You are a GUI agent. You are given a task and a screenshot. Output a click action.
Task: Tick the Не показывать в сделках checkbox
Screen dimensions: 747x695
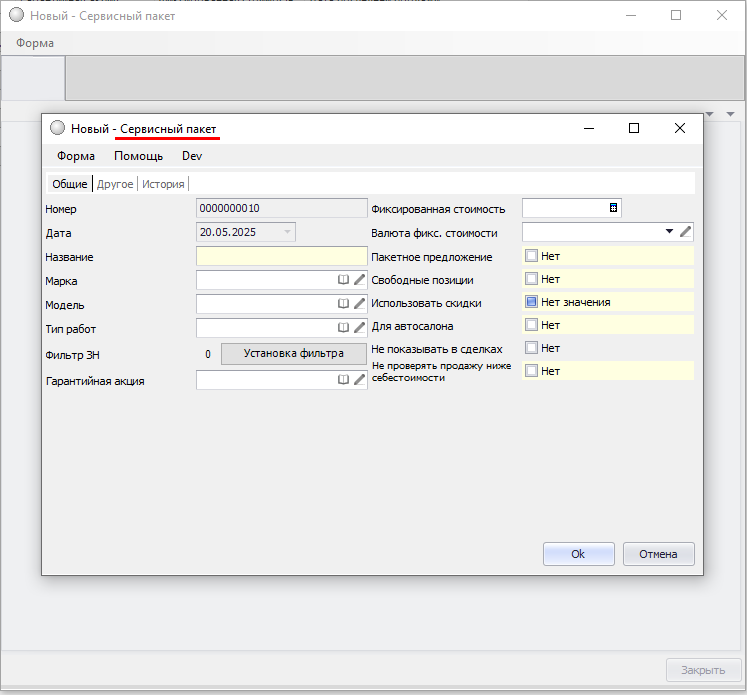[x=531, y=348]
